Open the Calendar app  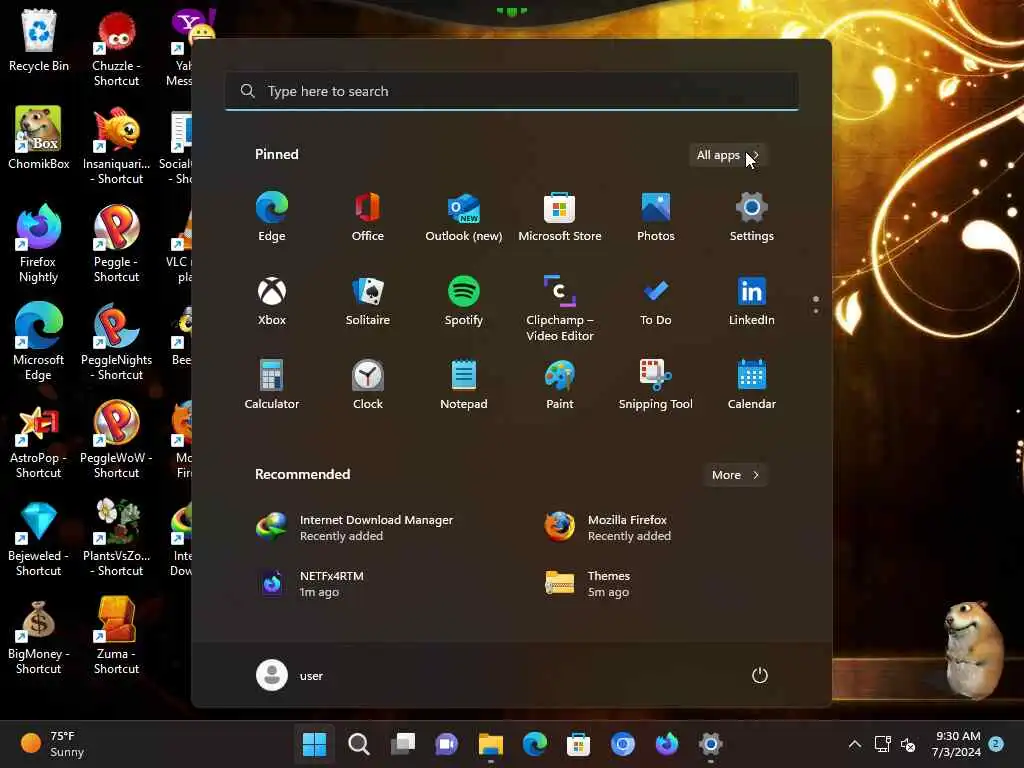tap(752, 385)
